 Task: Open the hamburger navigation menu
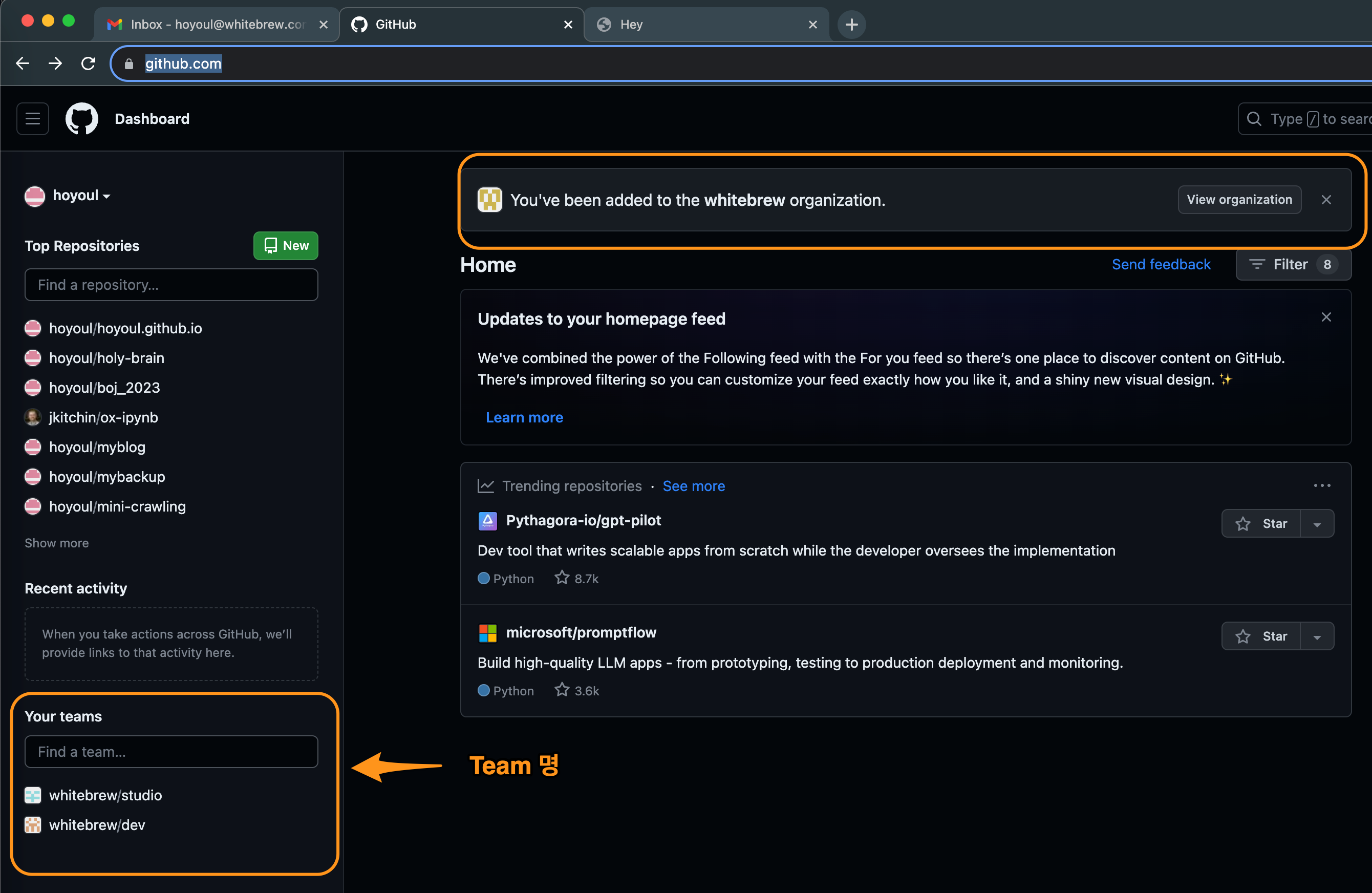[x=32, y=119]
